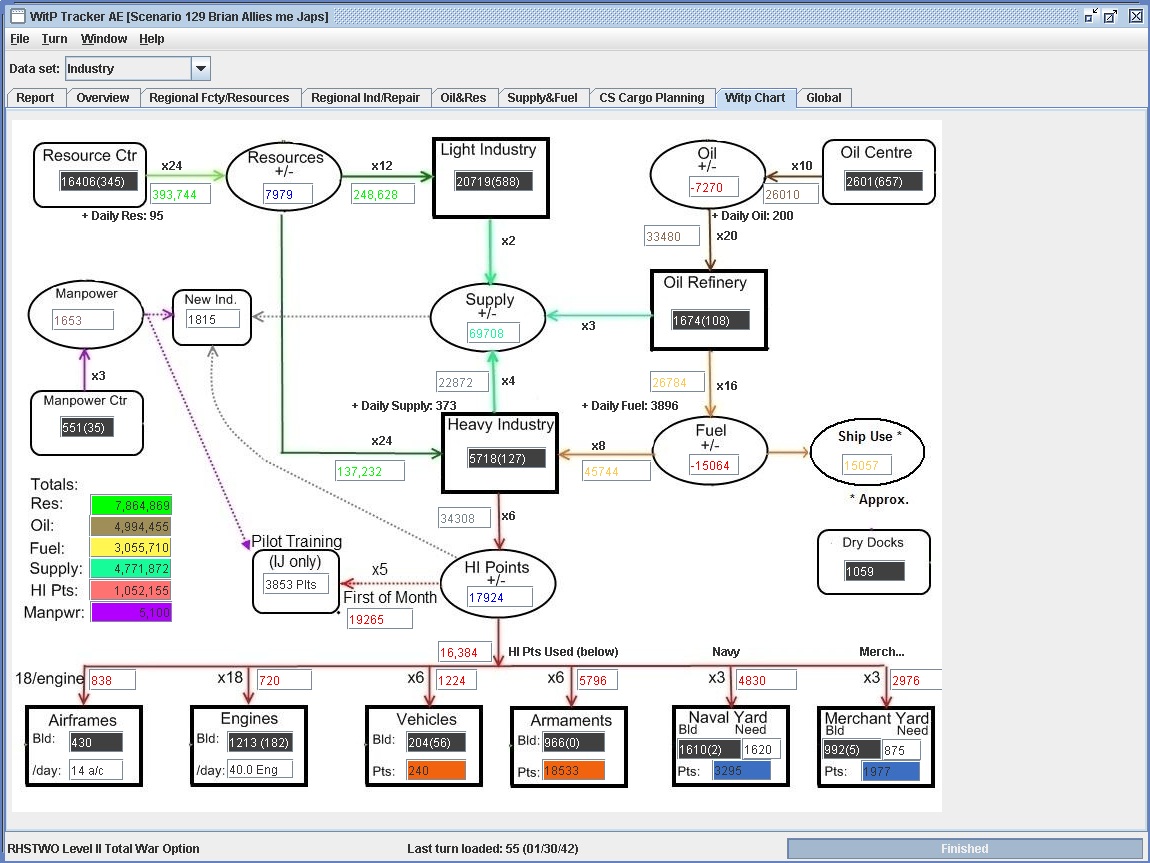
Task: Switch to the Regional Fcty/Resources tab
Action: pos(219,98)
